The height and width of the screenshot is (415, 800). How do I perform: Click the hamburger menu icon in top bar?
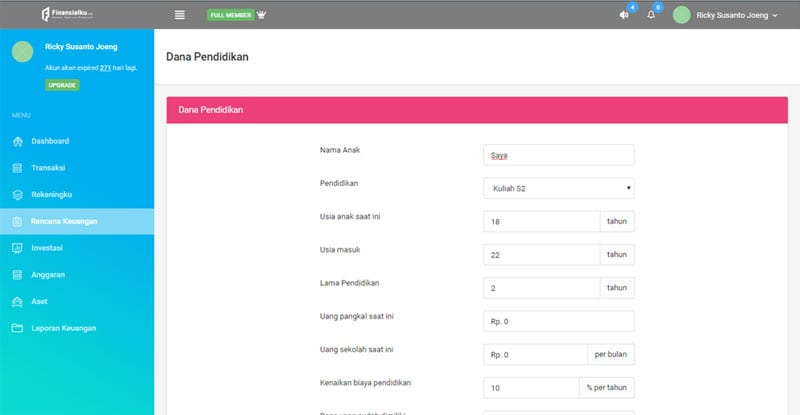coord(180,15)
